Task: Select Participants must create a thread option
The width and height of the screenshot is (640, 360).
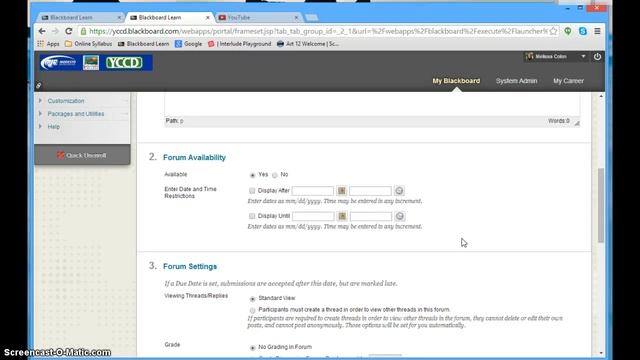Action: click(252, 310)
